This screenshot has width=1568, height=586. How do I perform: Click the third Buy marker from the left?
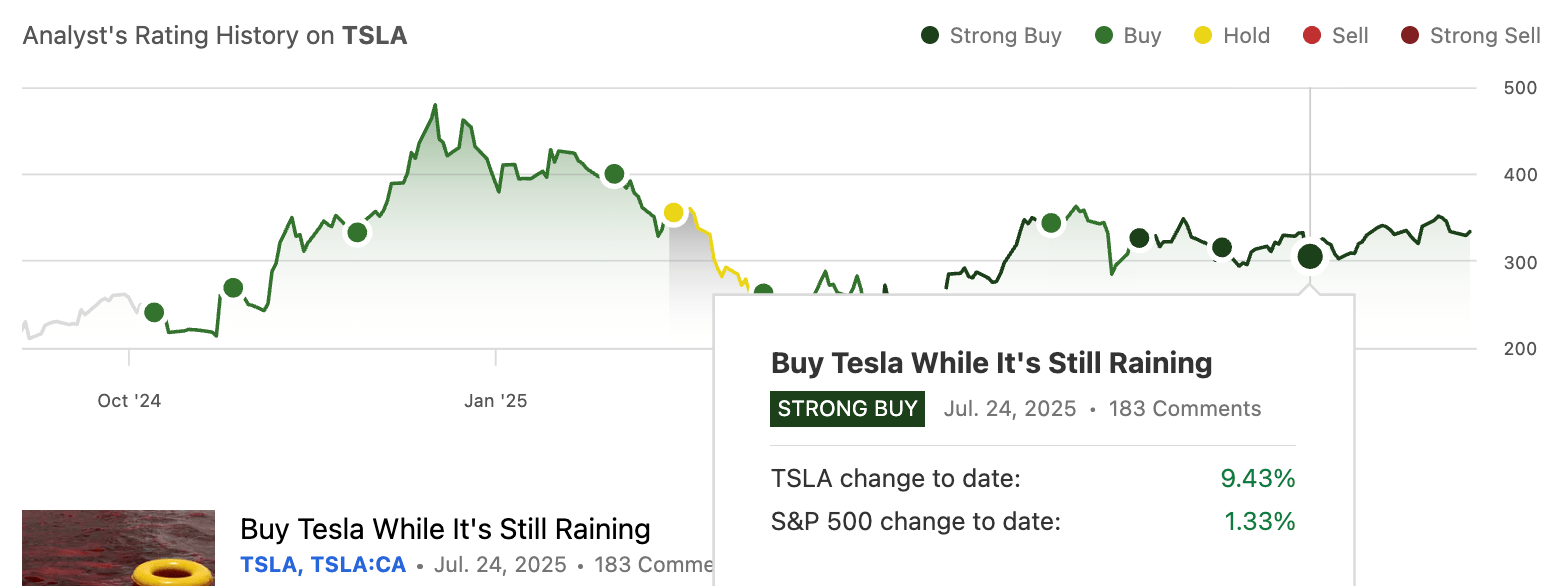point(357,233)
